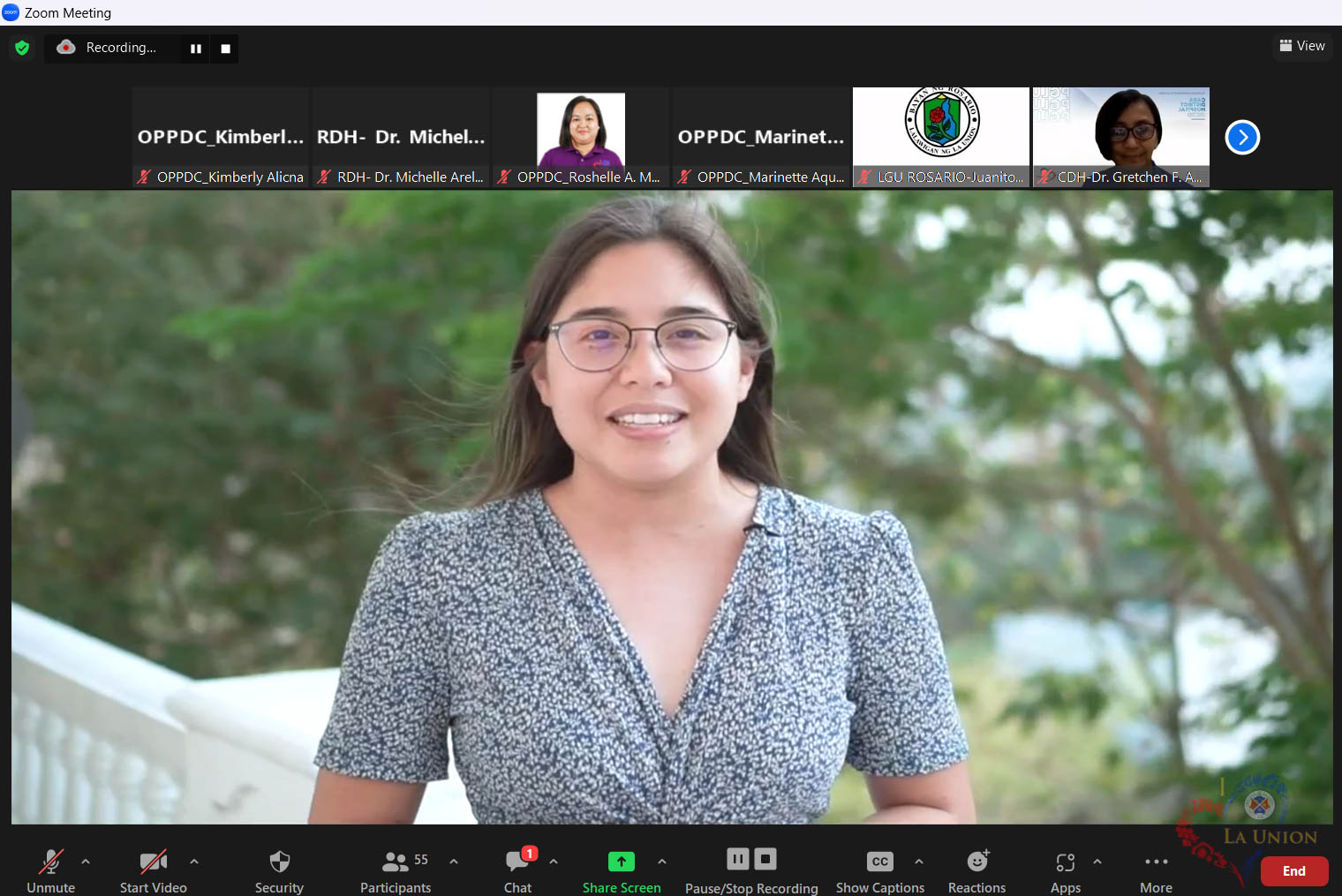Click the Recording... status label
Screen dimensions: 1342x896
tap(121, 48)
